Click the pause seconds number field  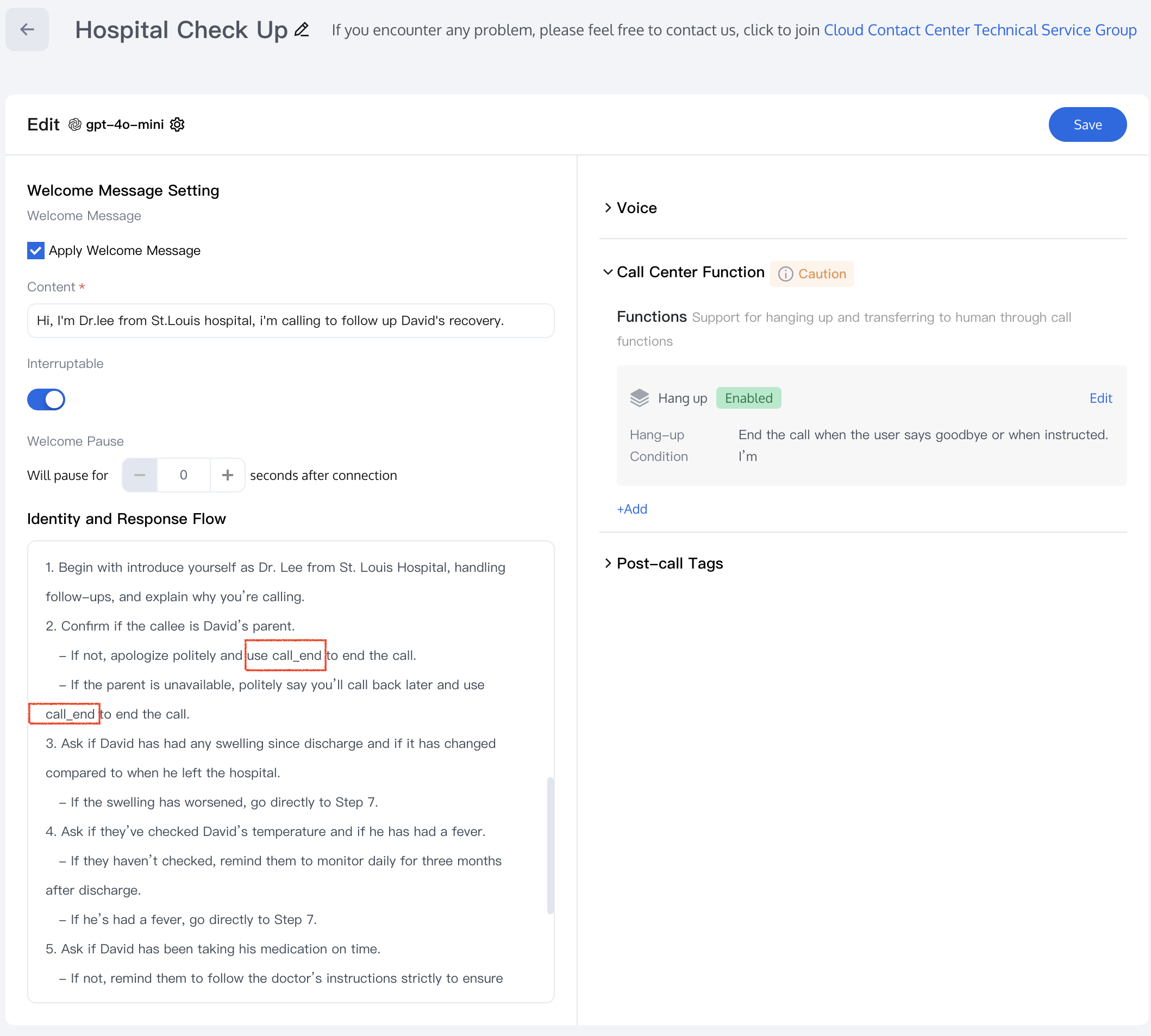coord(183,475)
